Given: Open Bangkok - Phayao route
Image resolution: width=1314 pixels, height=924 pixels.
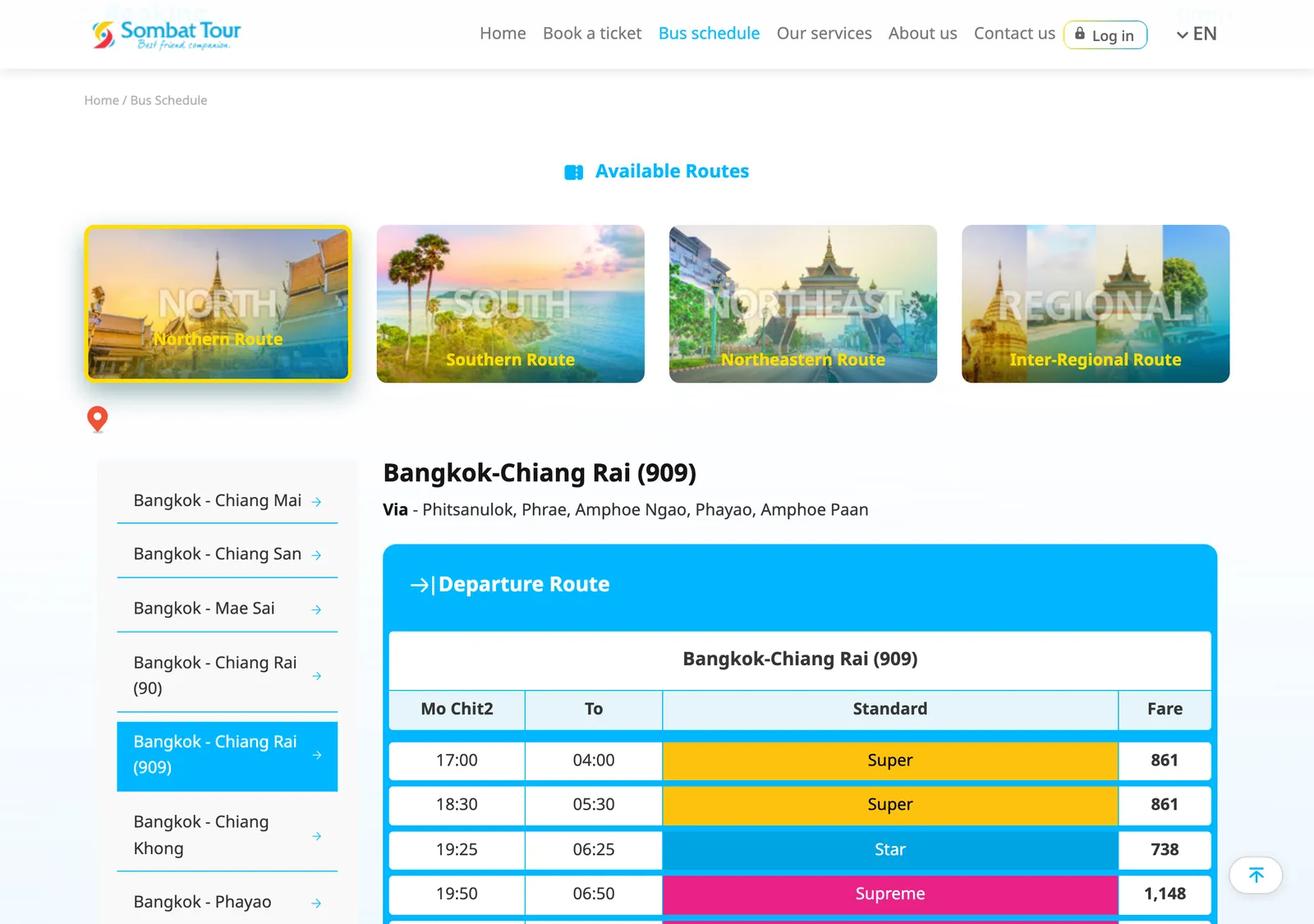Looking at the screenshot, I should pyautogui.click(x=227, y=902).
